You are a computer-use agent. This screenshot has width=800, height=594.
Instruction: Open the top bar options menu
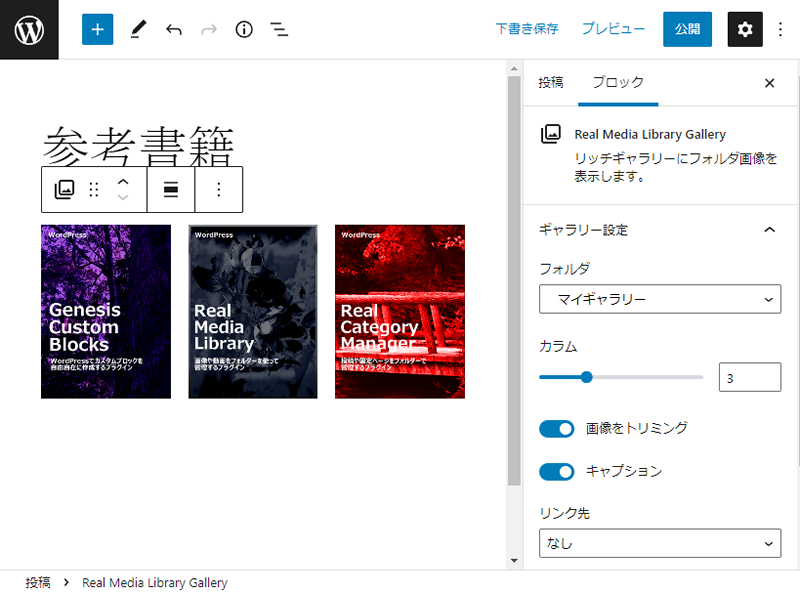click(x=780, y=30)
